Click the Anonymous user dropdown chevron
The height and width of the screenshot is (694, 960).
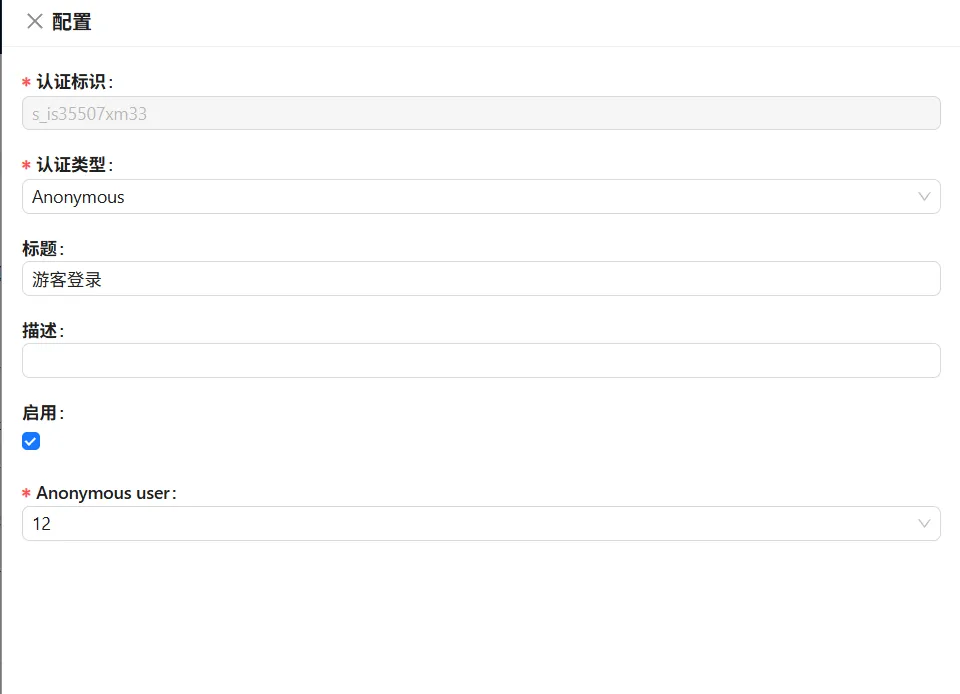(924, 524)
